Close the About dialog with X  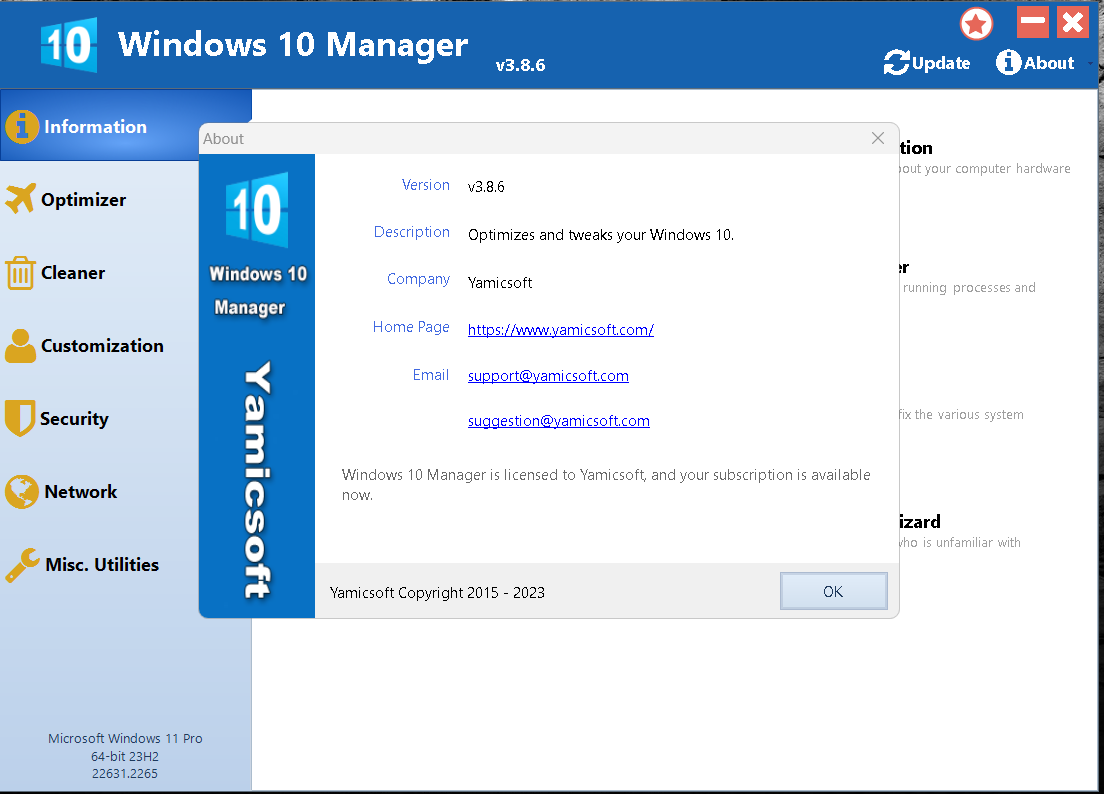[878, 138]
